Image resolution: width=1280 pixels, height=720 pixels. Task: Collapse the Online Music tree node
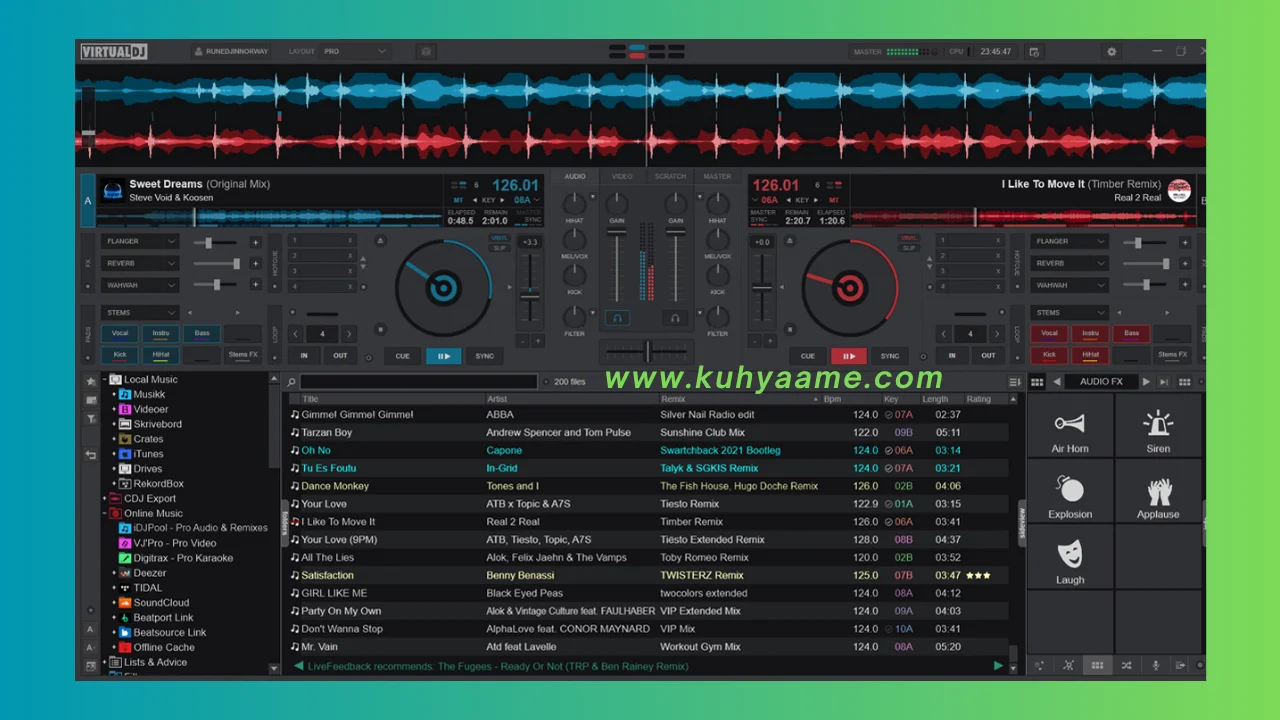point(104,513)
